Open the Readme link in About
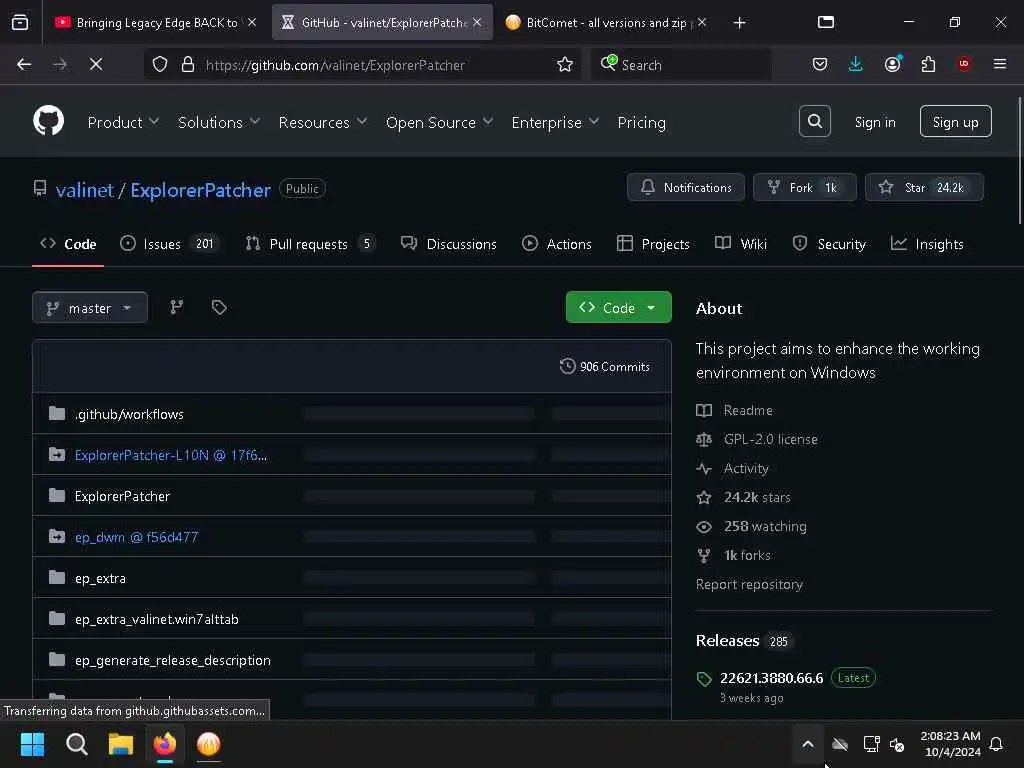 (748, 410)
